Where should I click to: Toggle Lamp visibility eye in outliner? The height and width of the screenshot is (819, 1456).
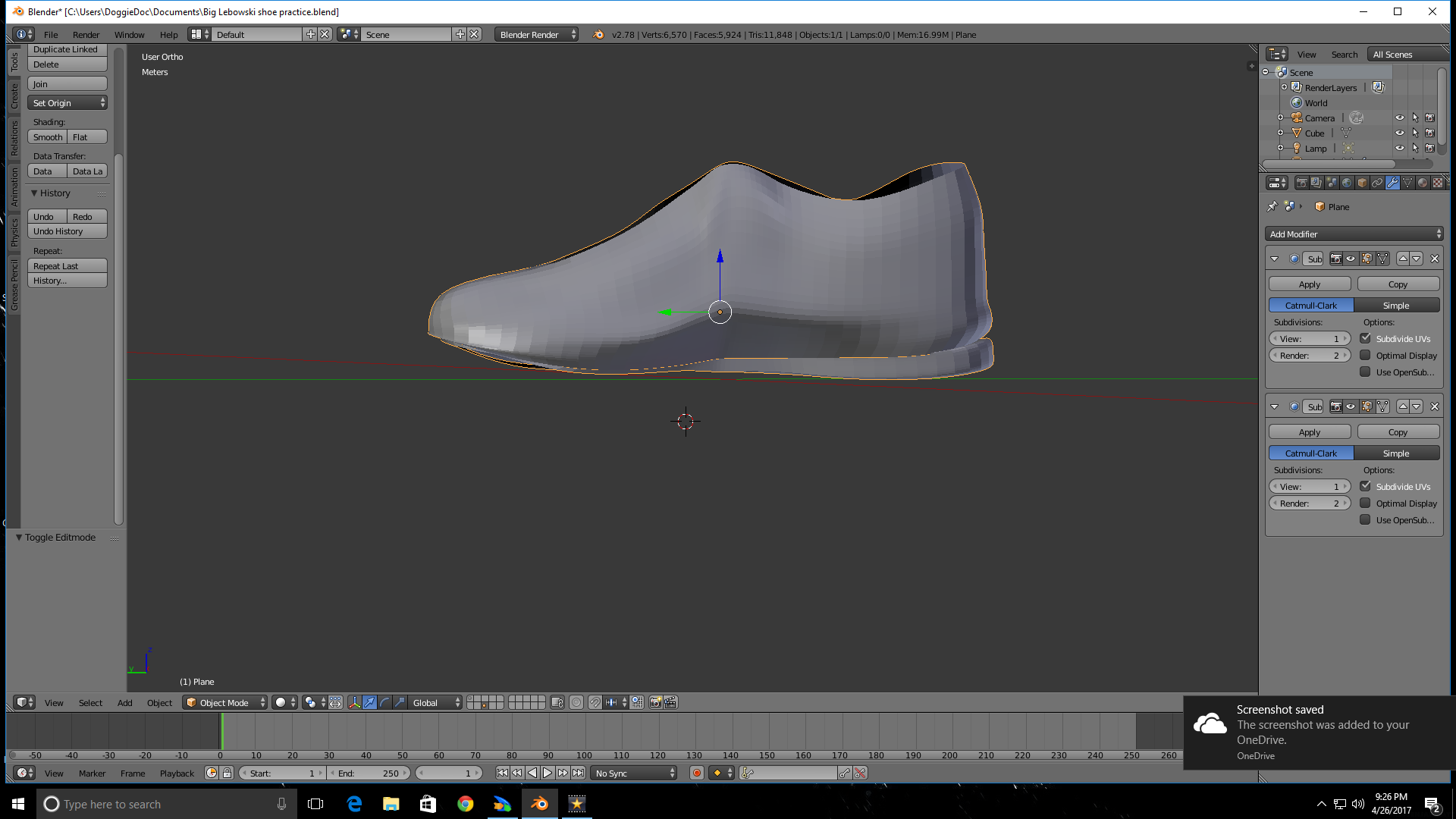point(1400,149)
